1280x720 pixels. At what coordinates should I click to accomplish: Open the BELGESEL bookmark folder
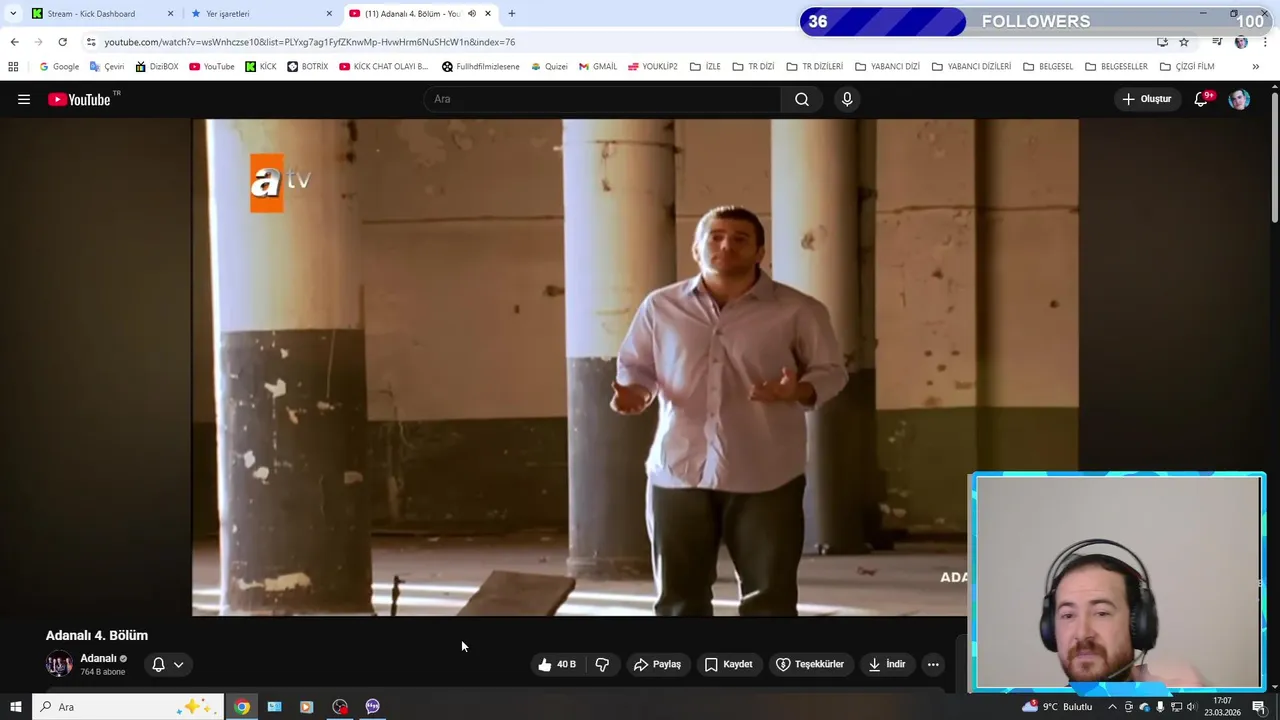pyautogui.click(x=1048, y=67)
